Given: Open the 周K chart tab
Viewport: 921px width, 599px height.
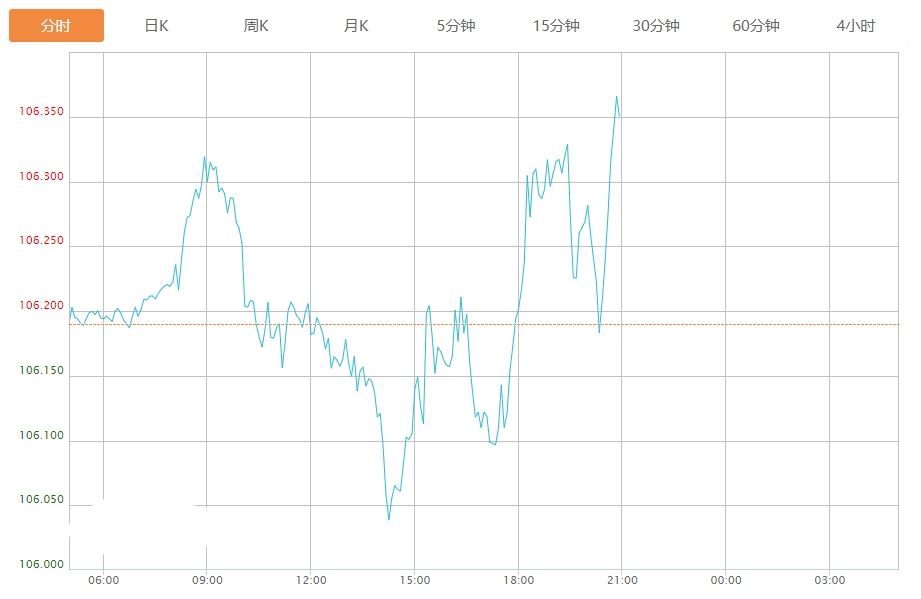Looking at the screenshot, I should point(256,26).
